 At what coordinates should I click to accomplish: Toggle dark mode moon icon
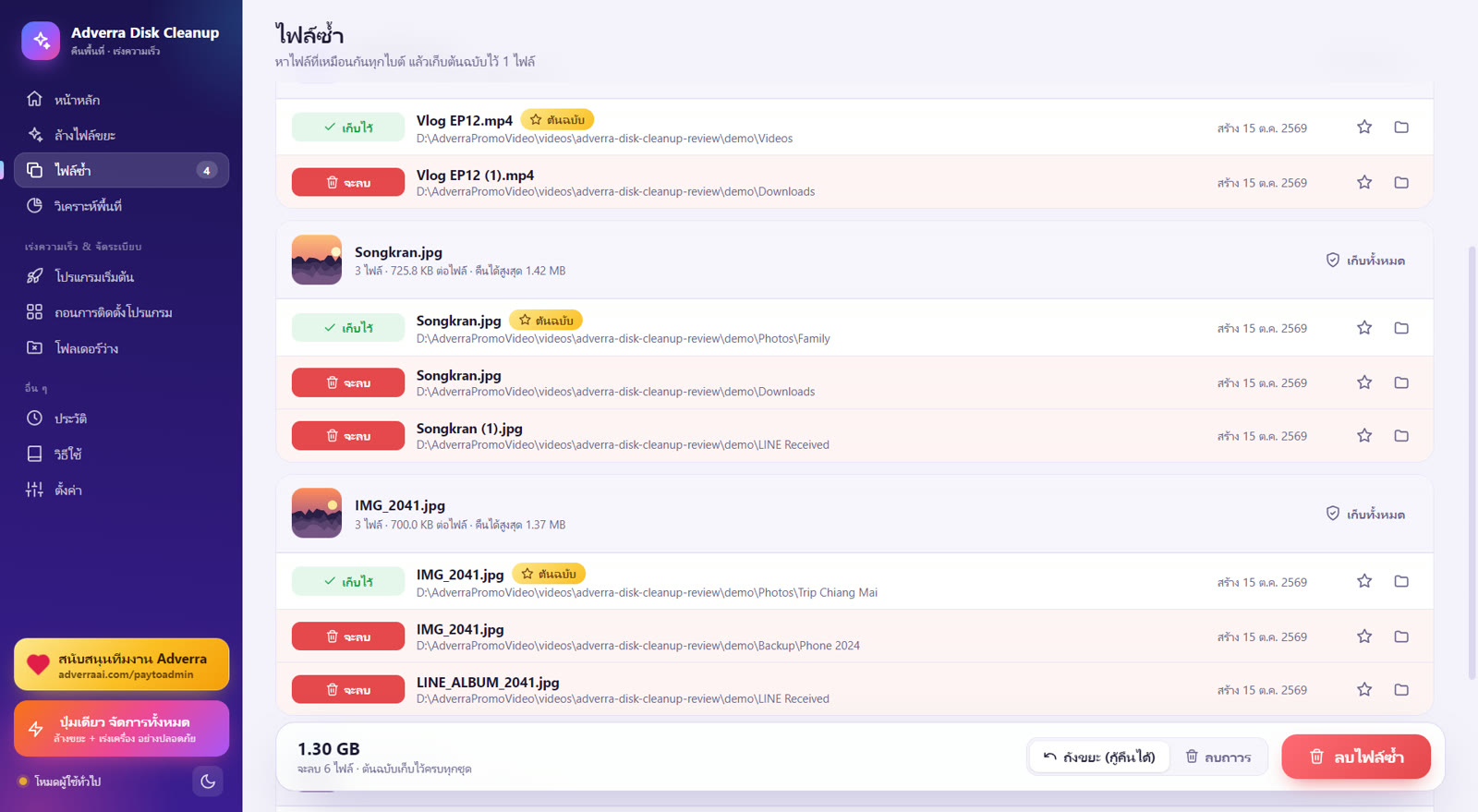208,782
